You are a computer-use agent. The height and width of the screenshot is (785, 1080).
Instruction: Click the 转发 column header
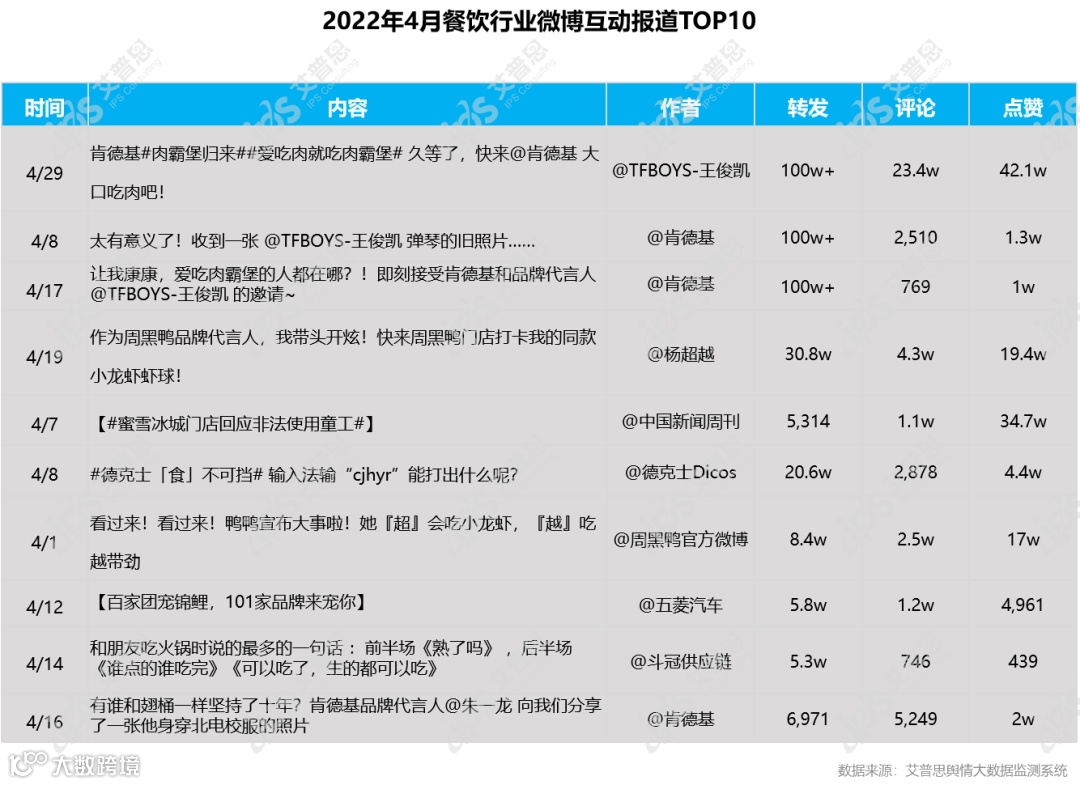pyautogui.click(x=808, y=107)
